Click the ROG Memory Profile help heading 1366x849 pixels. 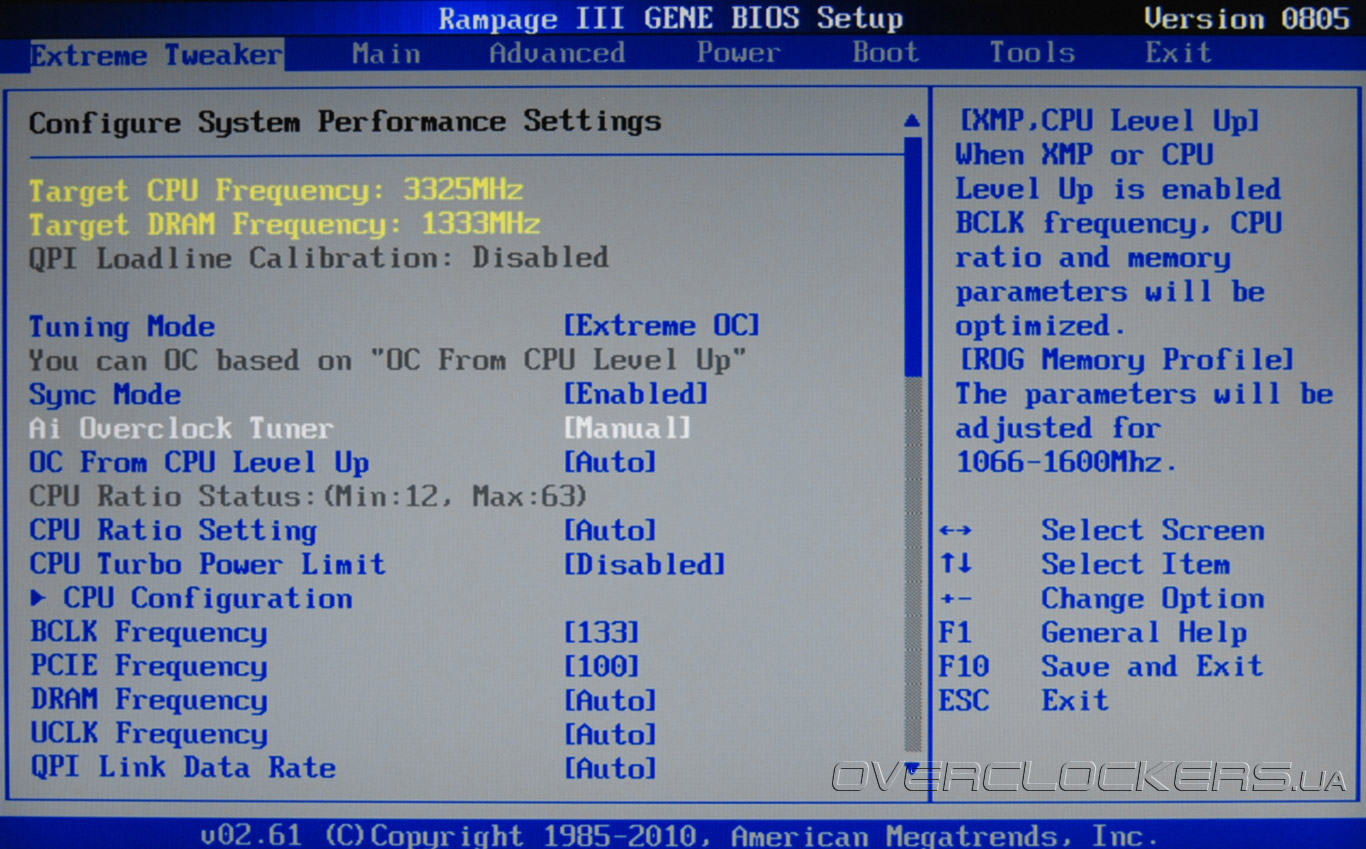pyautogui.click(x=1125, y=359)
